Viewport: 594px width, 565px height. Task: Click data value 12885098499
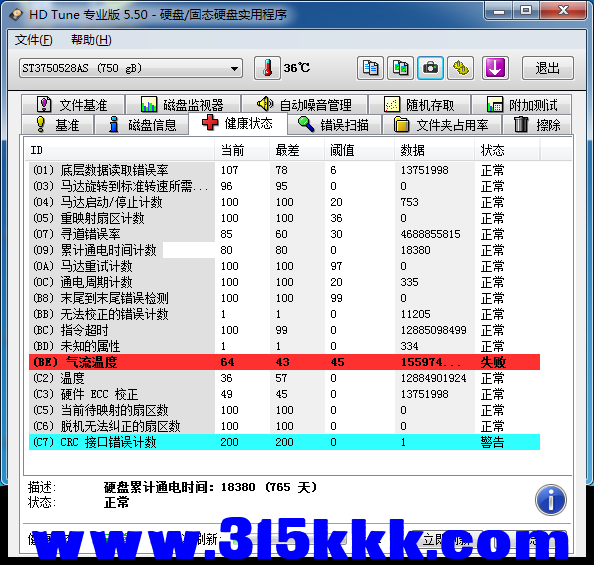click(x=433, y=330)
